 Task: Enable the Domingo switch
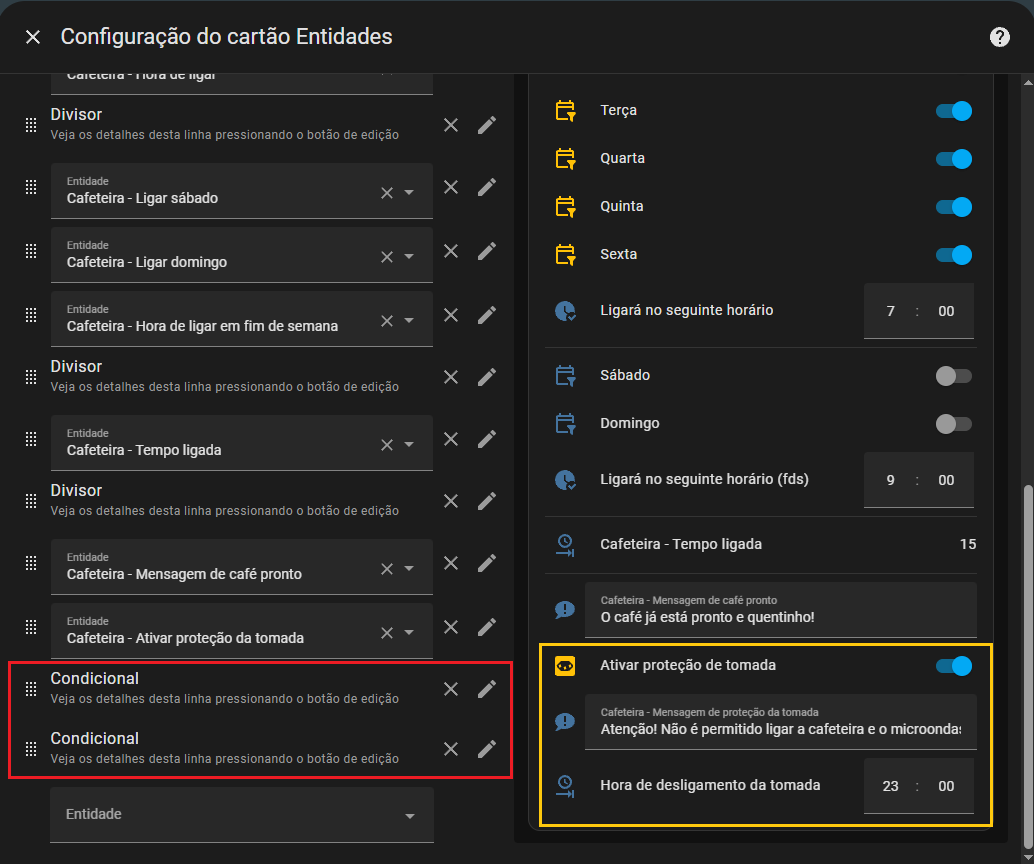(x=953, y=424)
